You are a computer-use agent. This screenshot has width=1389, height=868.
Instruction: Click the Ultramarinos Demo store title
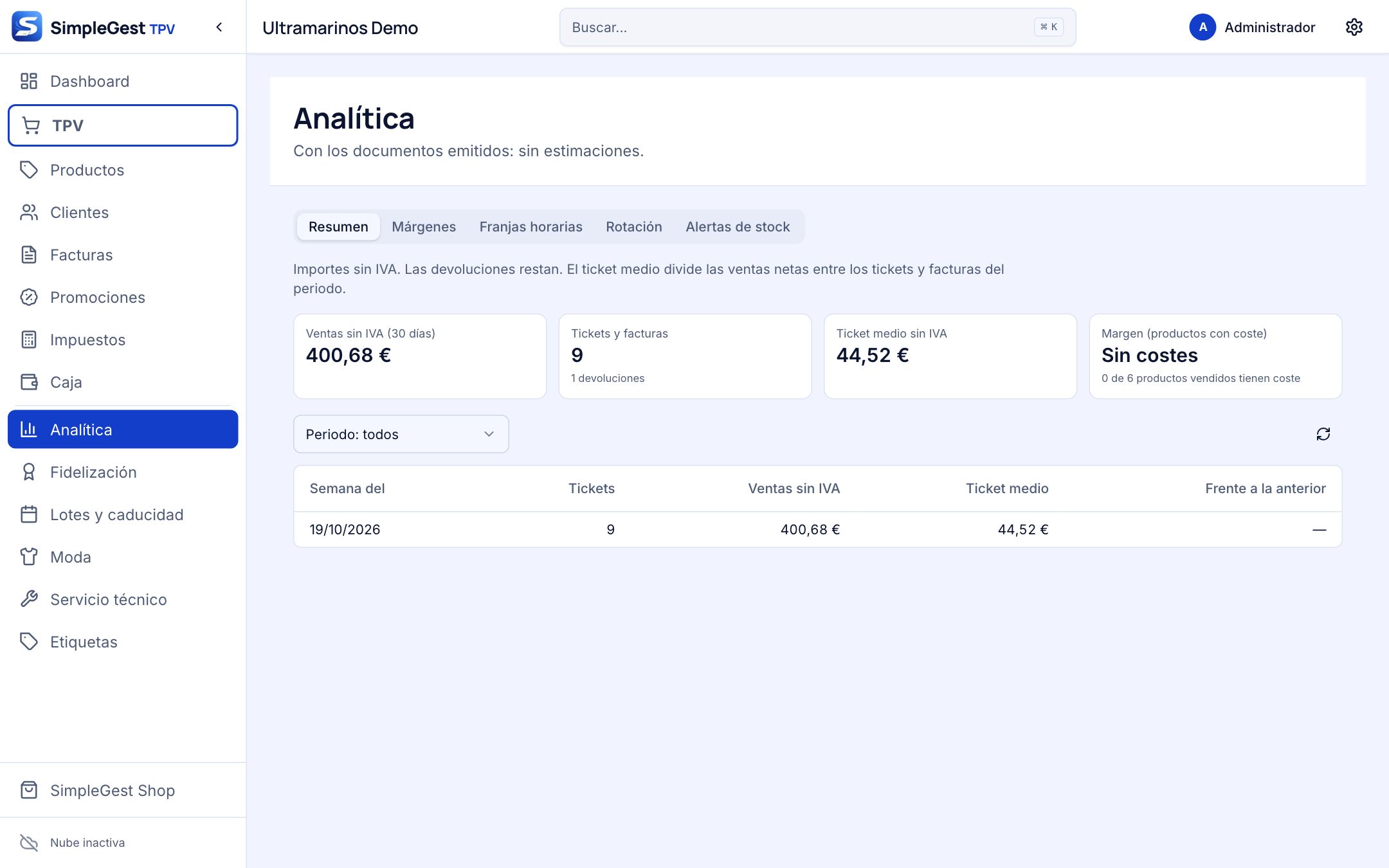tap(340, 28)
